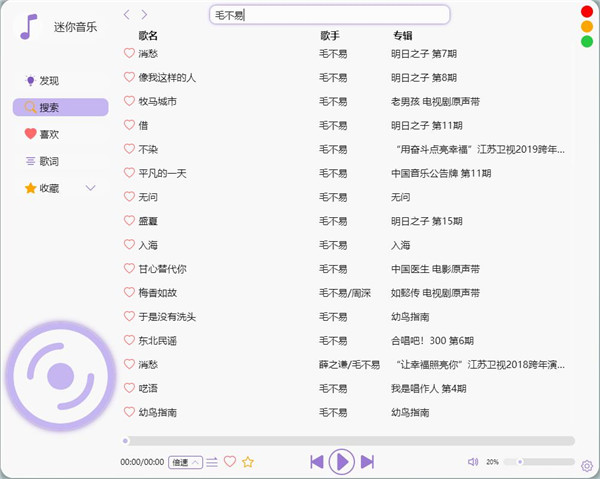This screenshot has height=479, width=600.
Task: Click album 我是唱作人 第4期
Action: point(429,389)
